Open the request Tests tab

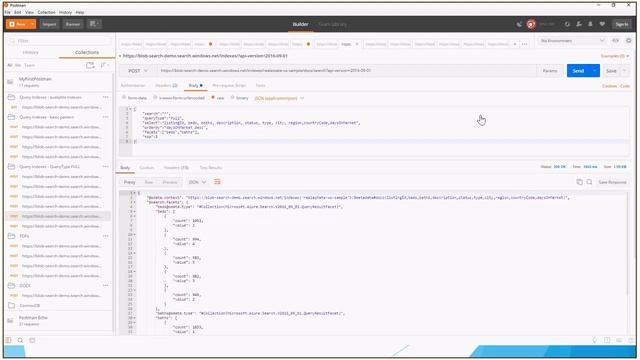point(260,85)
